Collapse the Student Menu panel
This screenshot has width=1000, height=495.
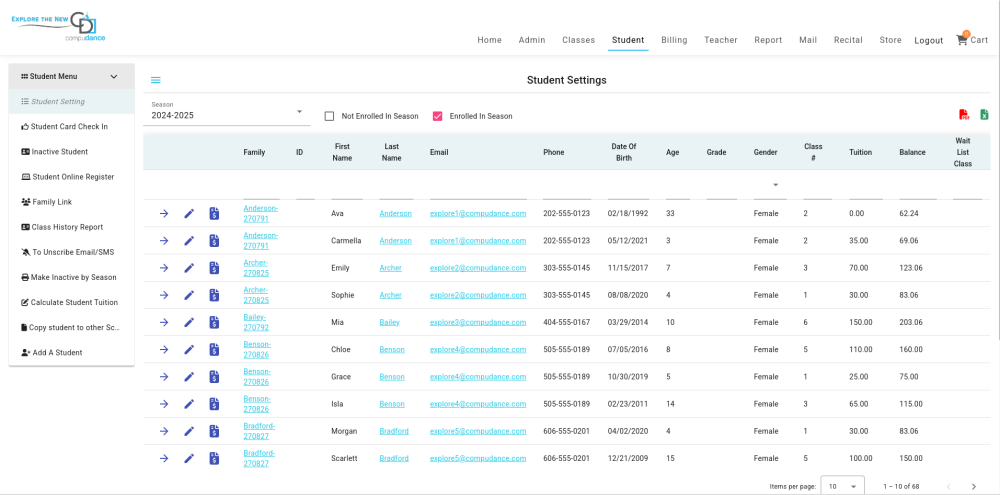coord(114,77)
